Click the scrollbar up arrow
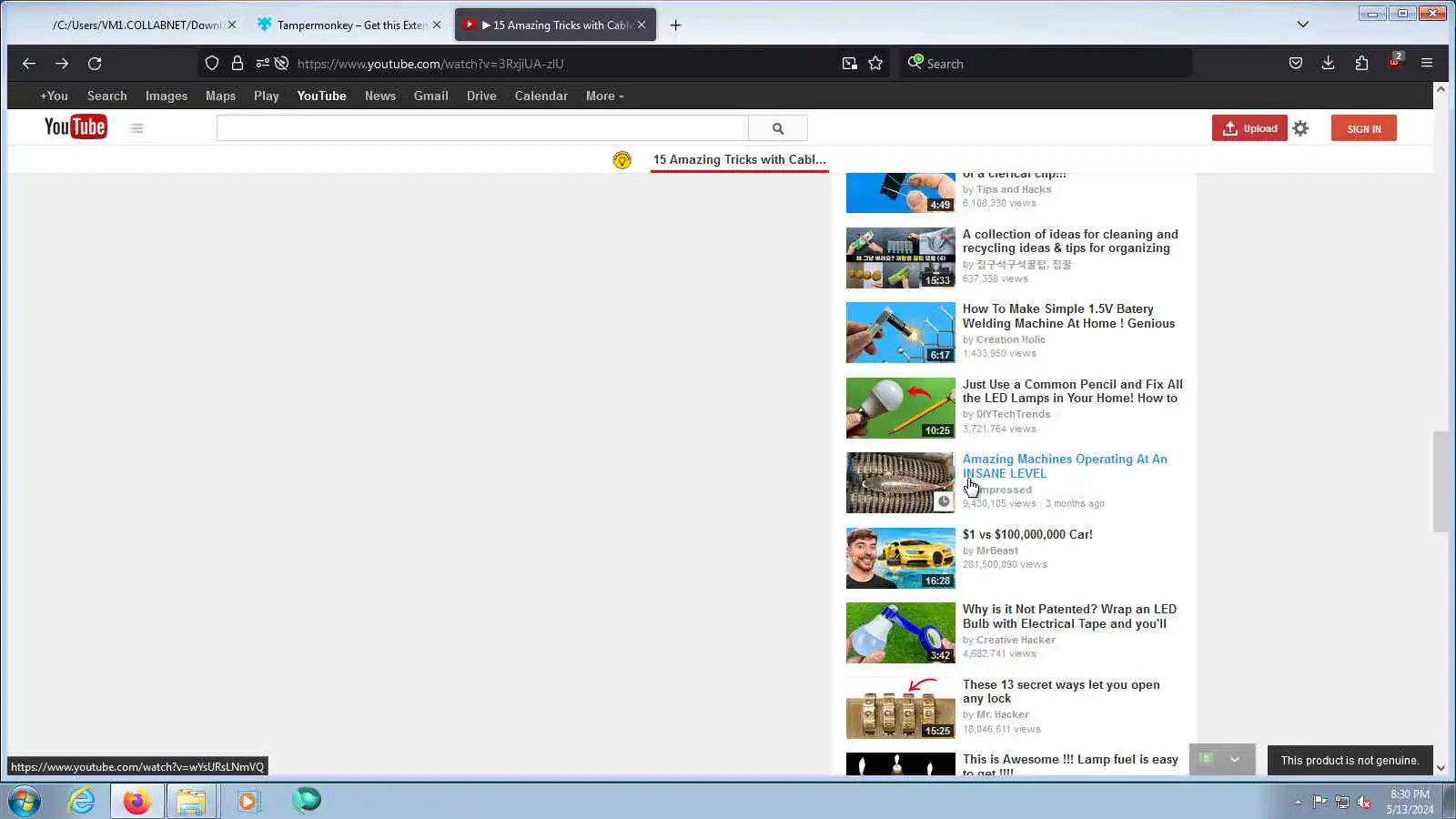The image size is (1456, 819). pos(1441,89)
